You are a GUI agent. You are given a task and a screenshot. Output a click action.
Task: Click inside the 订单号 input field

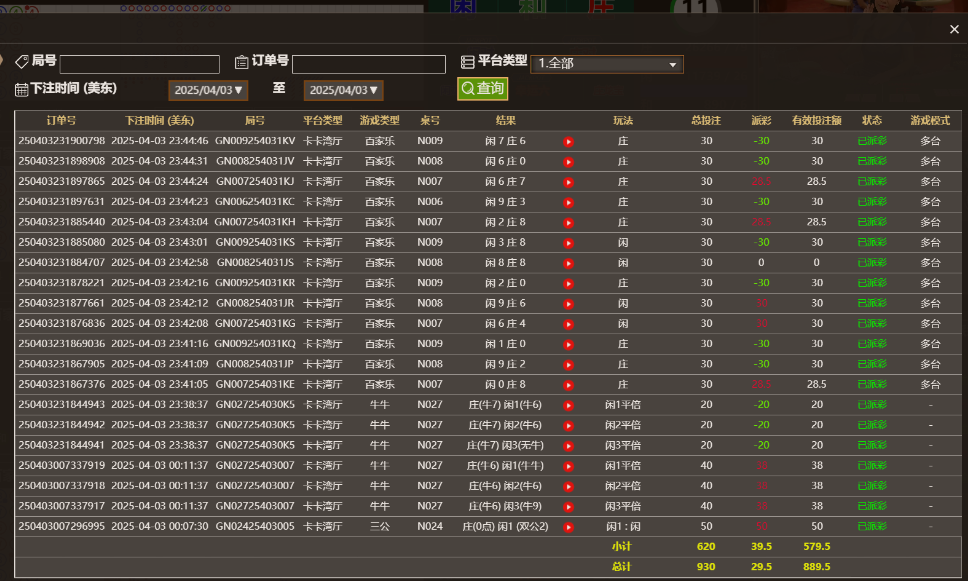[370, 63]
